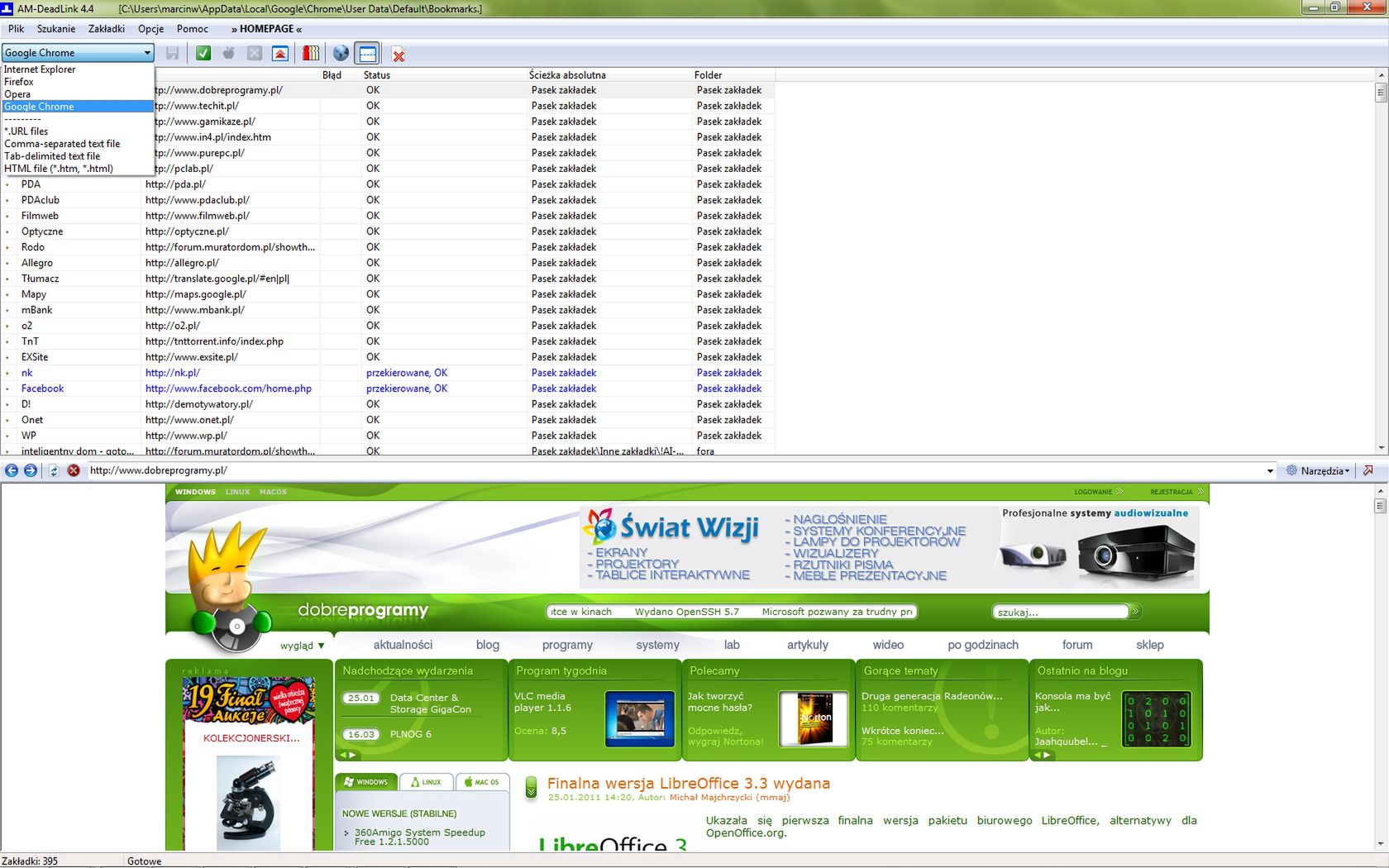Open the Pomoc menu

pos(193,29)
